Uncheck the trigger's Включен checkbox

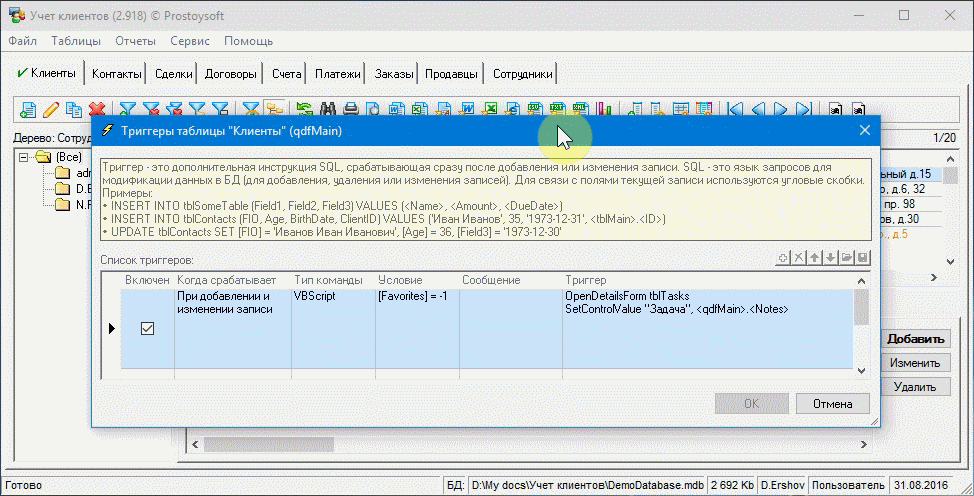pos(147,329)
